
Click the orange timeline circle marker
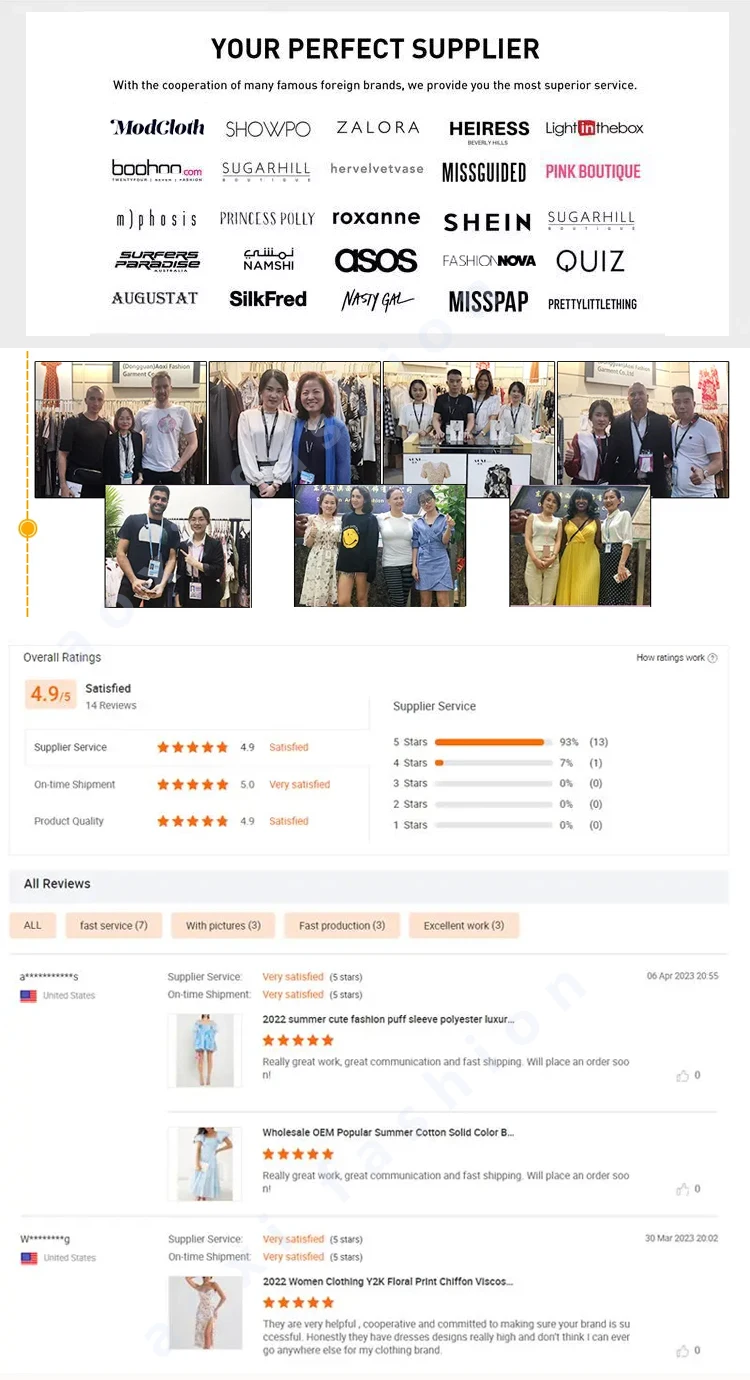pyautogui.click(x=28, y=529)
